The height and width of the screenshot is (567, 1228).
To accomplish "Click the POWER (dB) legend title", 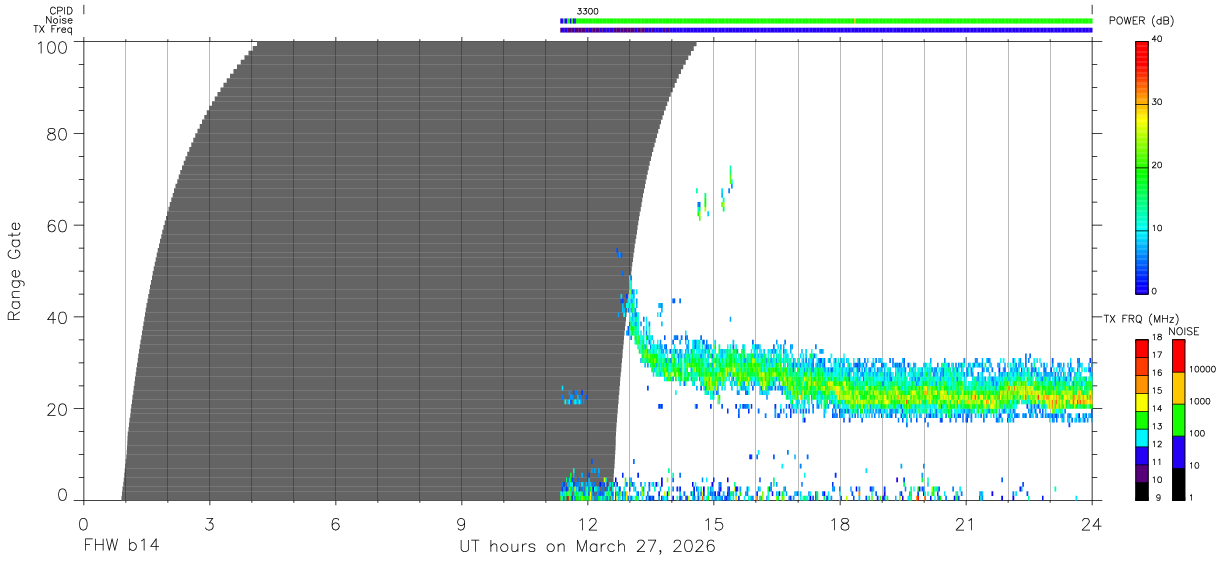I will pyautogui.click(x=1140, y=21).
